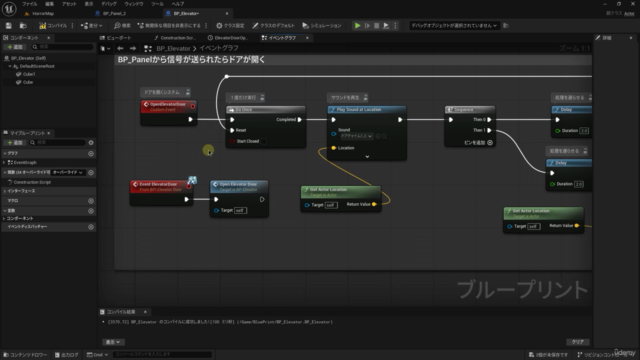
Task: Click ピンを追加 on the Sequence node
Action: pyautogui.click(x=478, y=142)
